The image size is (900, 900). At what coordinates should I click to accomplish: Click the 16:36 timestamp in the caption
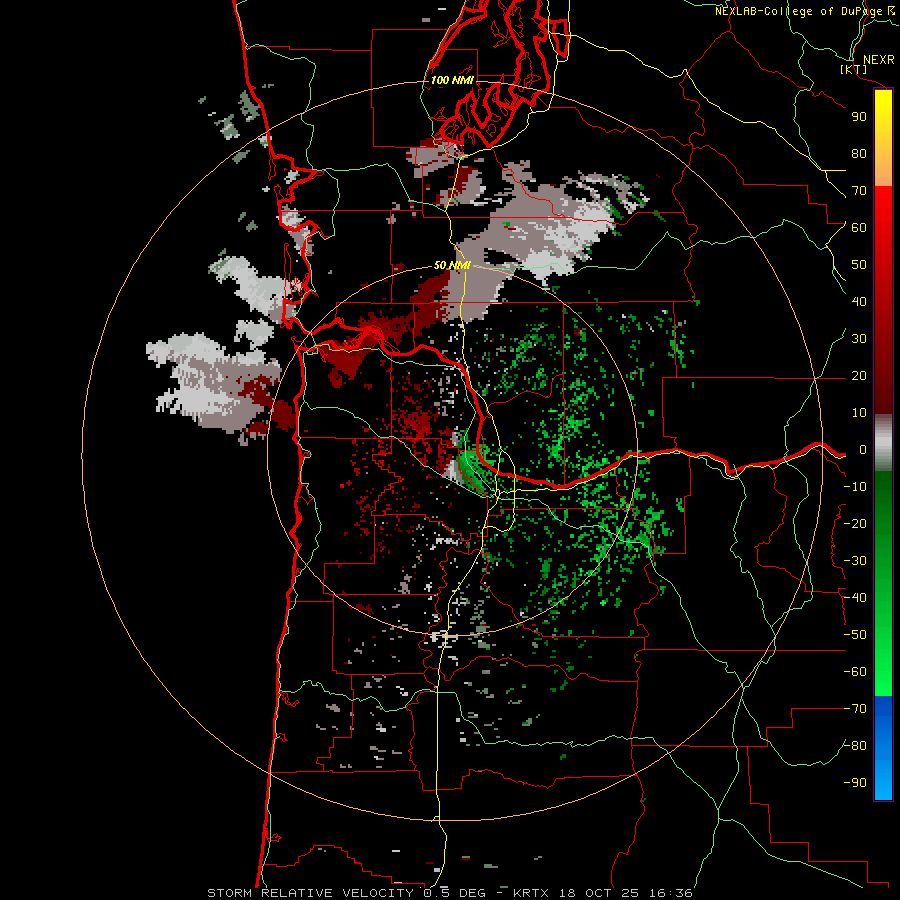670,893
